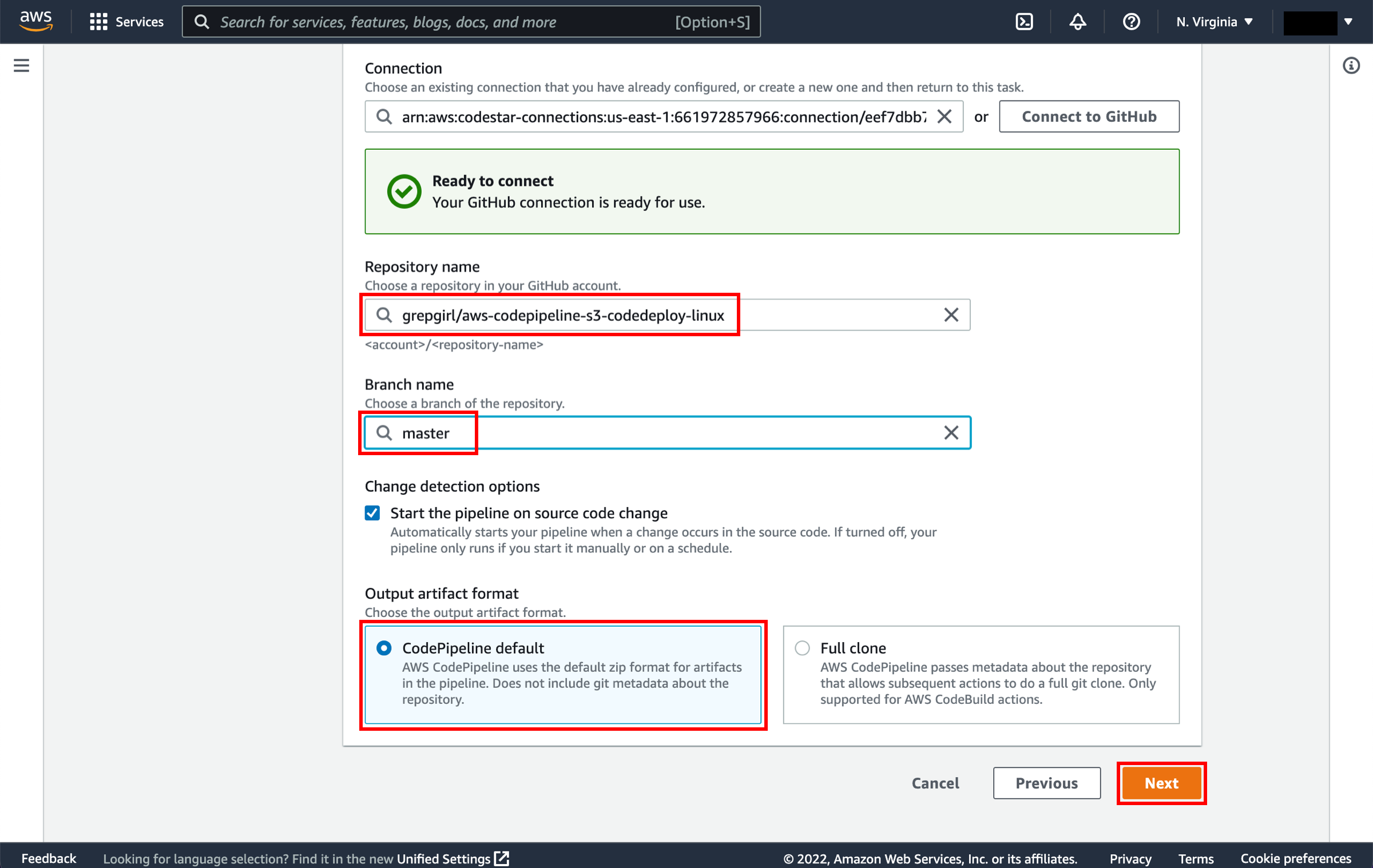Launch the CloudShell terminal icon
The height and width of the screenshot is (868, 1373).
tap(1024, 22)
